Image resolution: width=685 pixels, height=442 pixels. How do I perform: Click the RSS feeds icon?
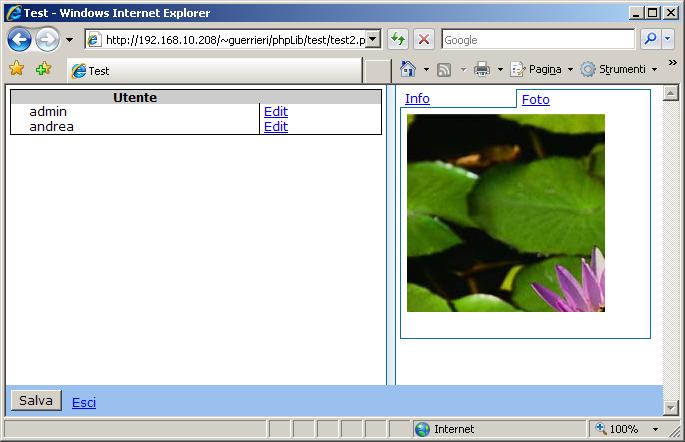[444, 69]
